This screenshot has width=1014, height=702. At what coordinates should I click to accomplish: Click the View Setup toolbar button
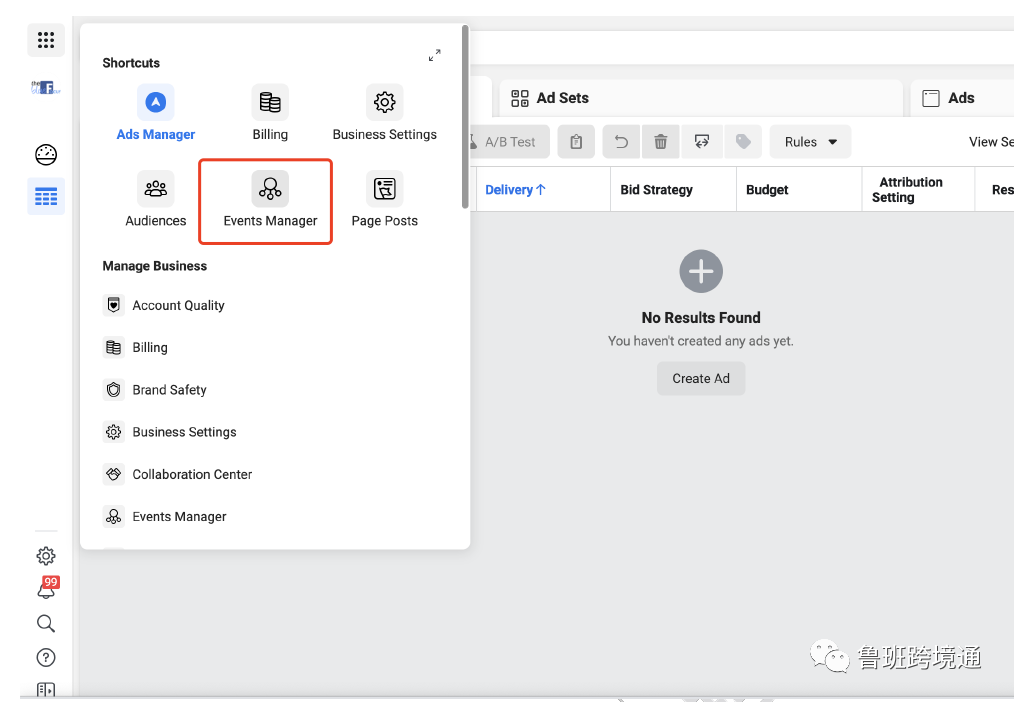[991, 142]
